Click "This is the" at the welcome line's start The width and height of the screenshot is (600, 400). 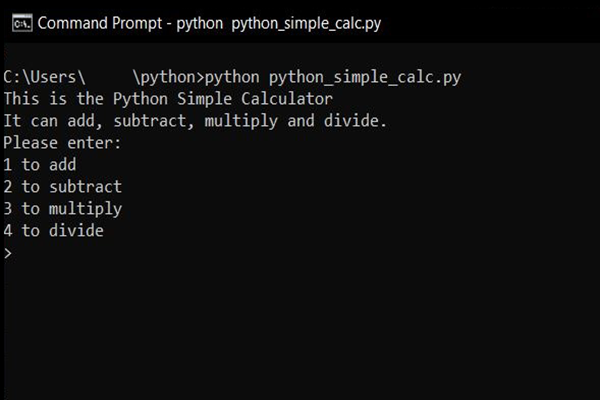tap(54, 99)
